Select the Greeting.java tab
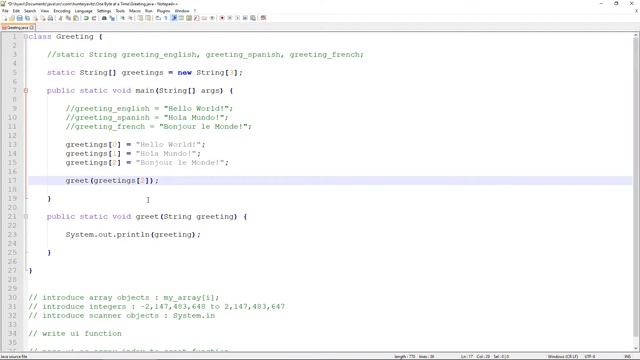Viewport: 640px width, 360px height. [x=17, y=28]
